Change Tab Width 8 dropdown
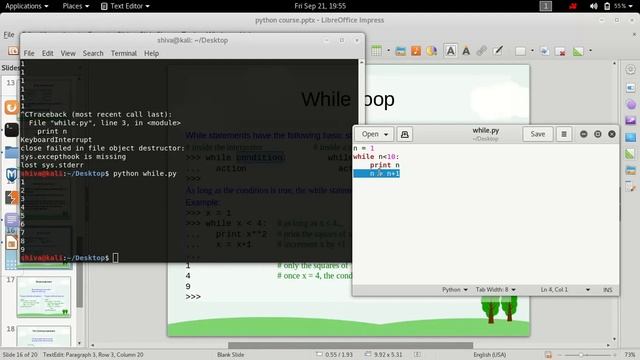This screenshot has width=640, height=360. (496, 289)
